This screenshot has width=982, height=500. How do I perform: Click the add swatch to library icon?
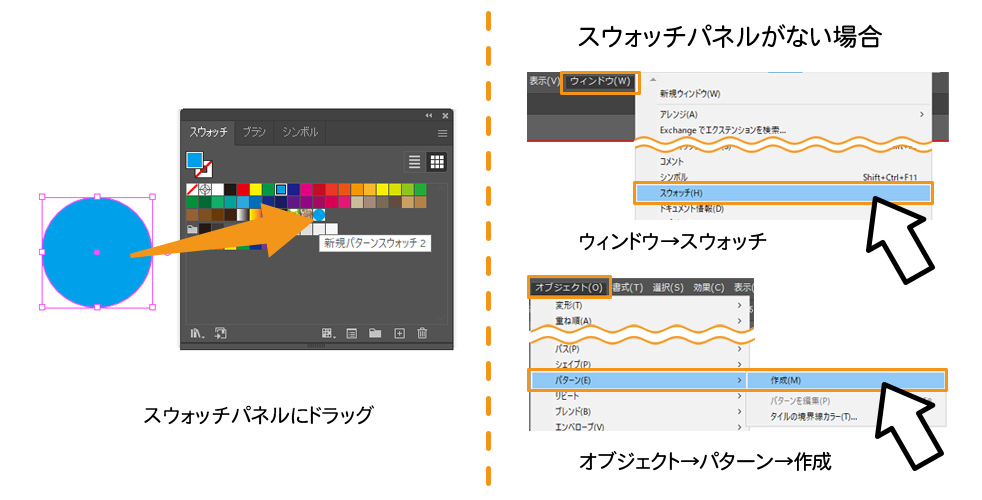[220, 333]
